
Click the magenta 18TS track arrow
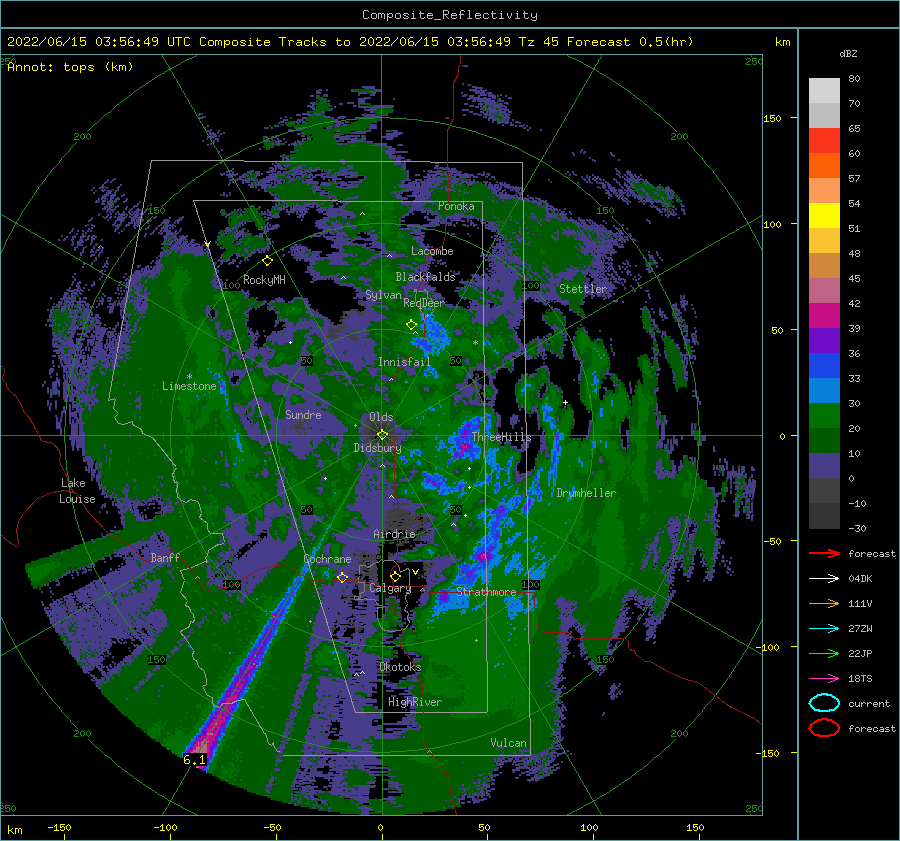coord(824,678)
